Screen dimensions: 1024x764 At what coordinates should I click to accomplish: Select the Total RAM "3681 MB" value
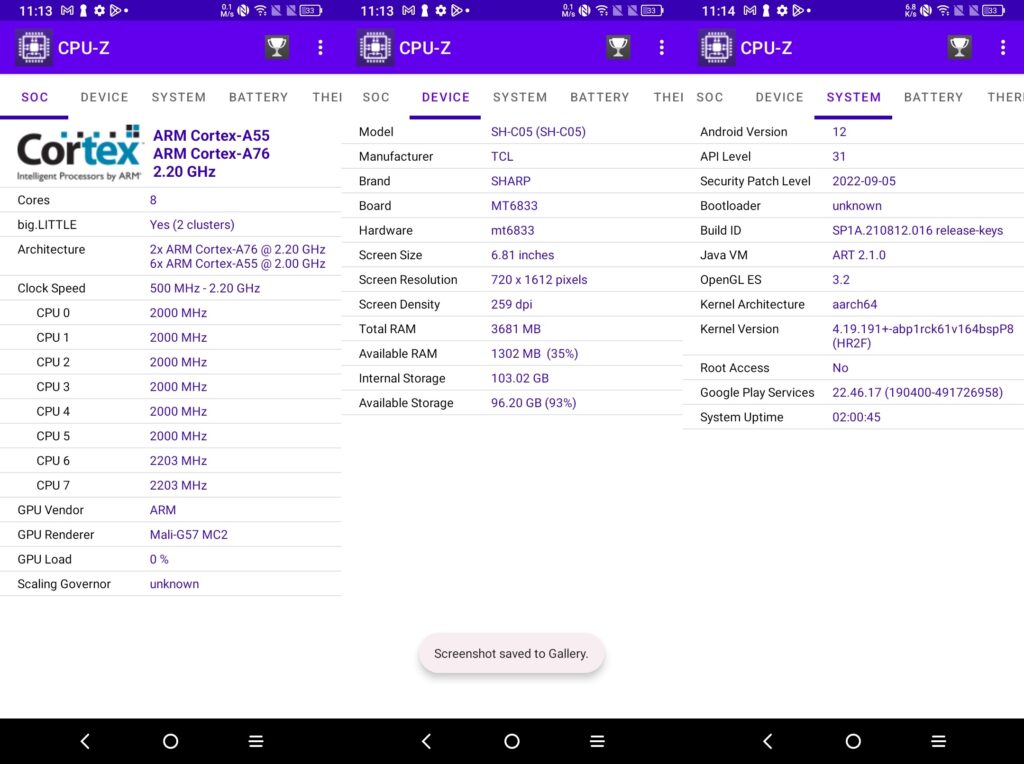pyautogui.click(x=516, y=328)
